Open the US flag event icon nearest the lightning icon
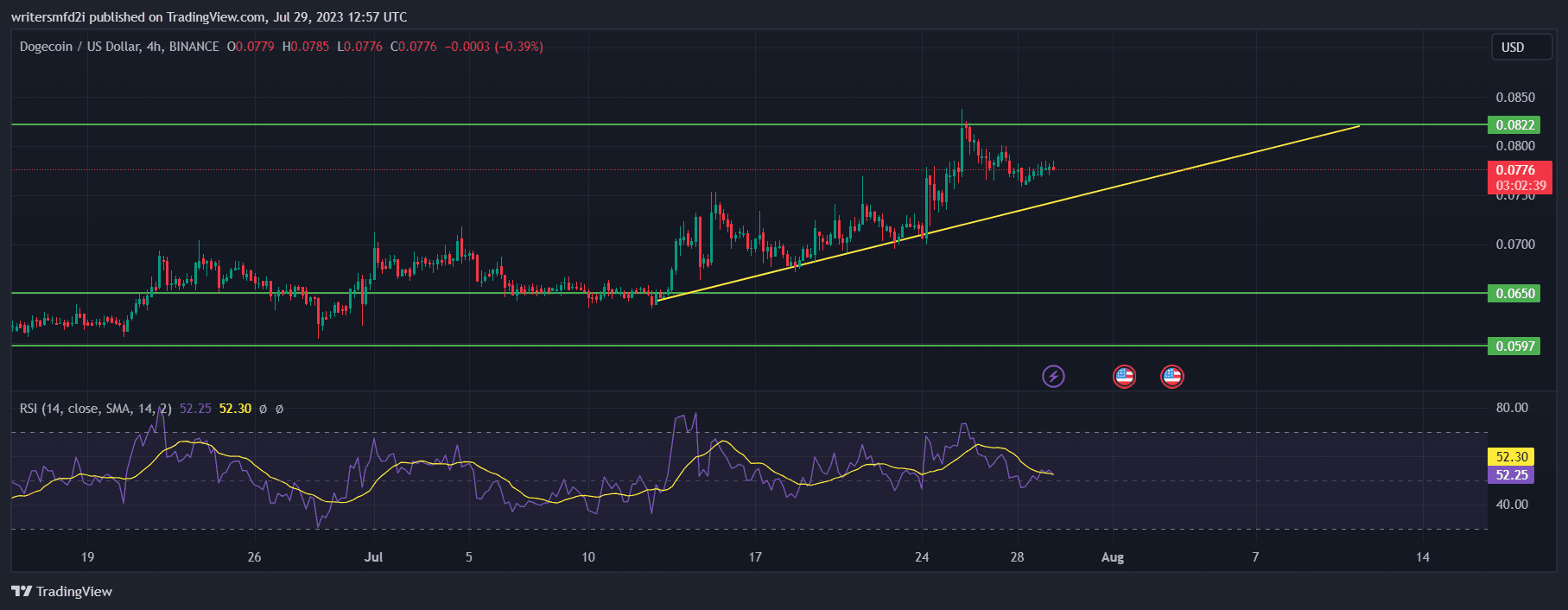This screenshot has height=610, width=1568. 1124,376
